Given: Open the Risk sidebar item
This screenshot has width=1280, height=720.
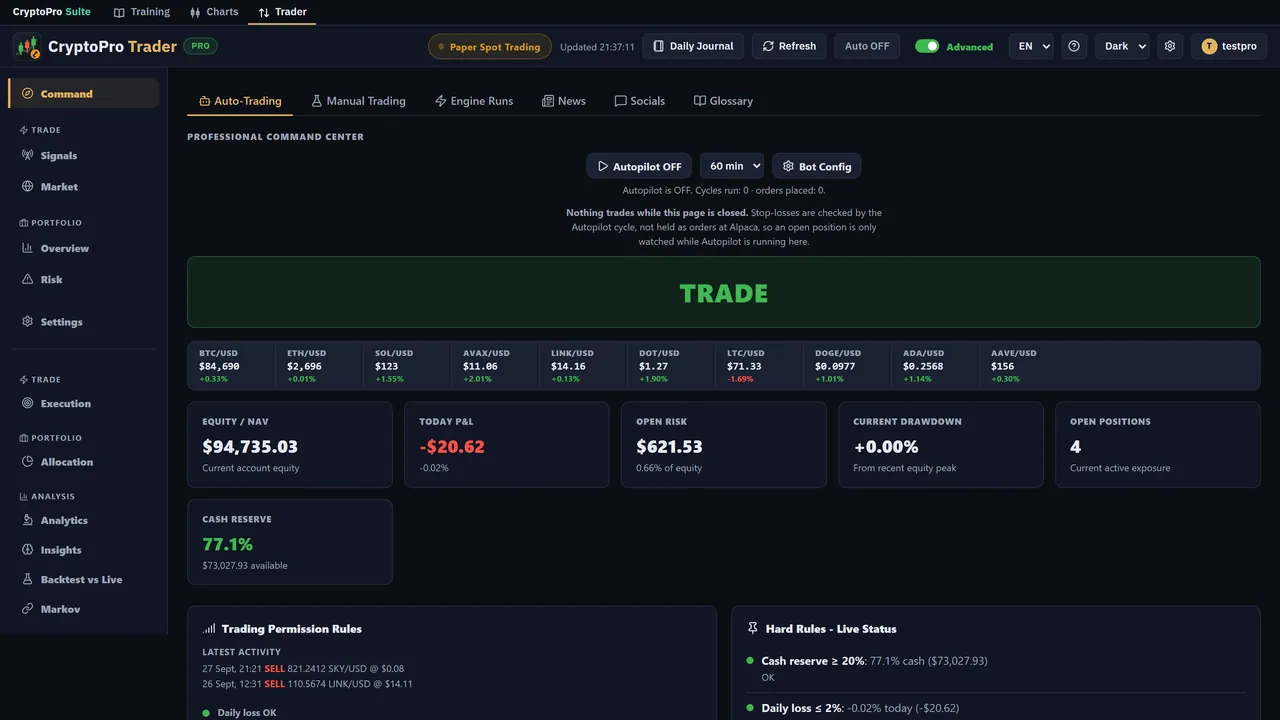Looking at the screenshot, I should pyautogui.click(x=83, y=280).
